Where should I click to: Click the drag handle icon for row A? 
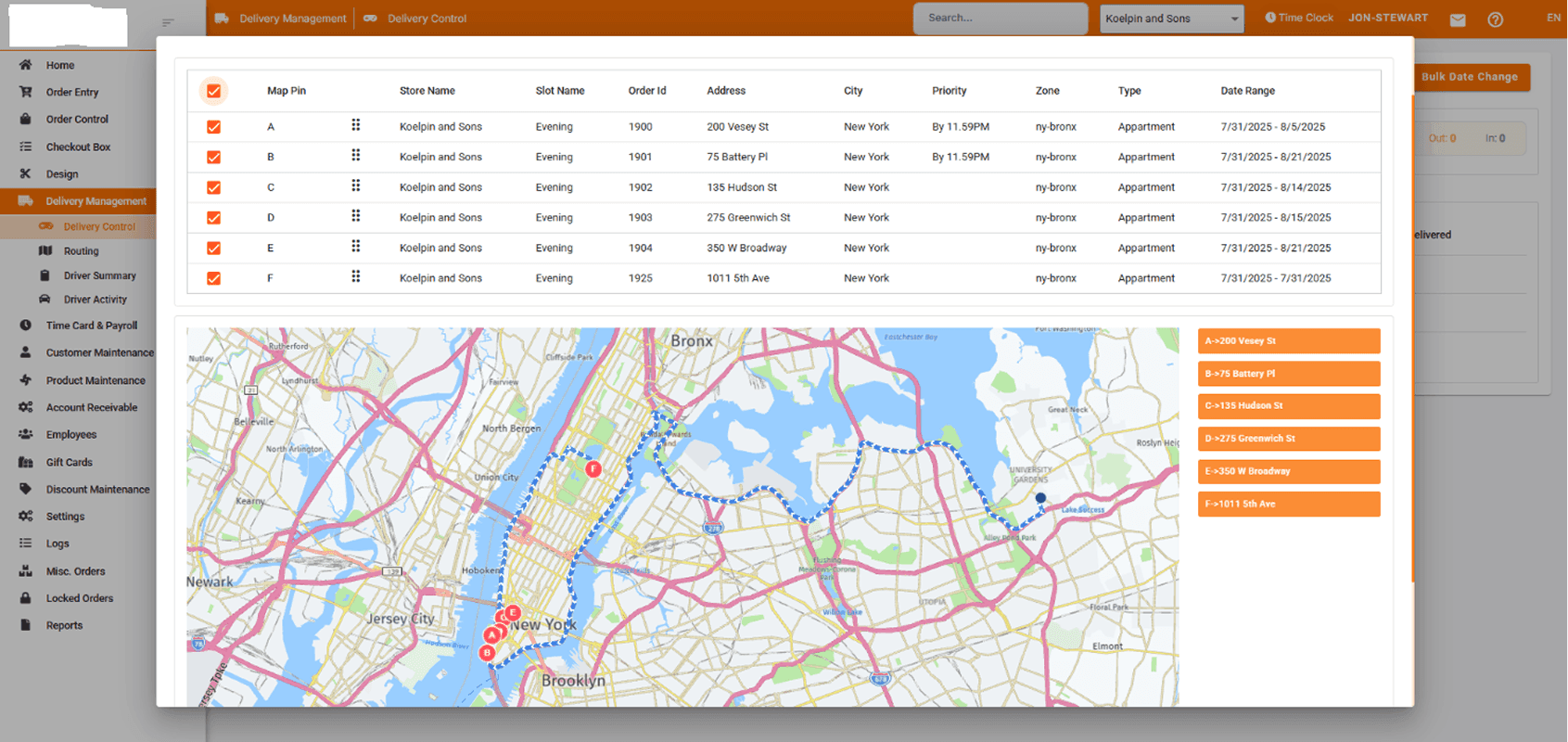[355, 125]
